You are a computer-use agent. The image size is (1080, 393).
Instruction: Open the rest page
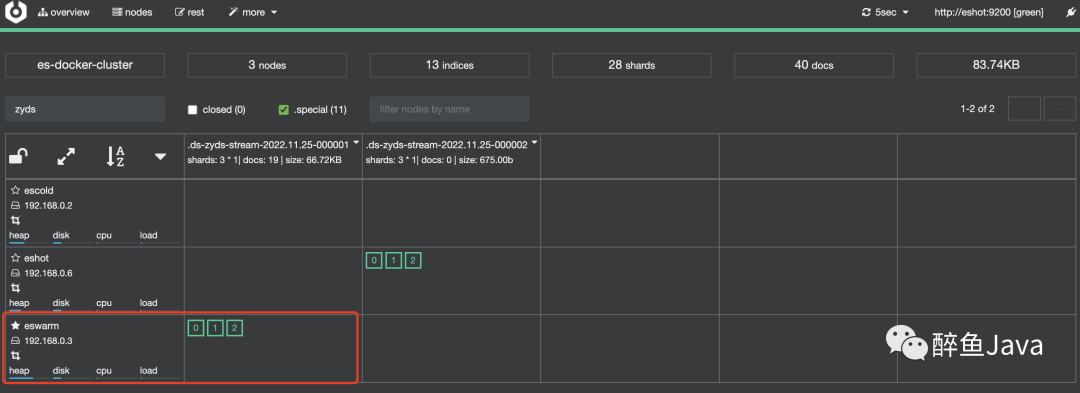pos(189,12)
